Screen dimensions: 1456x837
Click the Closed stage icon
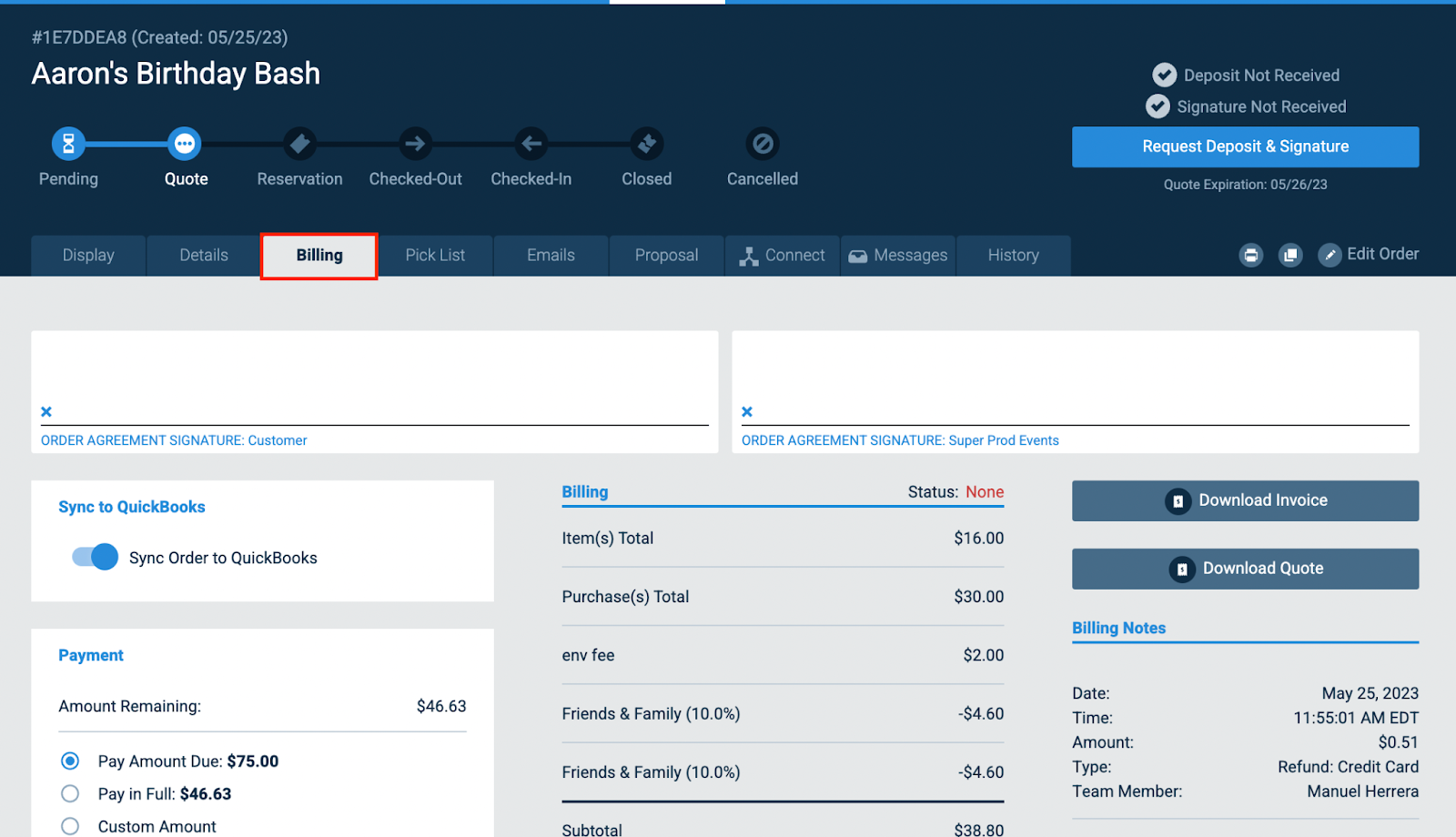[x=646, y=143]
